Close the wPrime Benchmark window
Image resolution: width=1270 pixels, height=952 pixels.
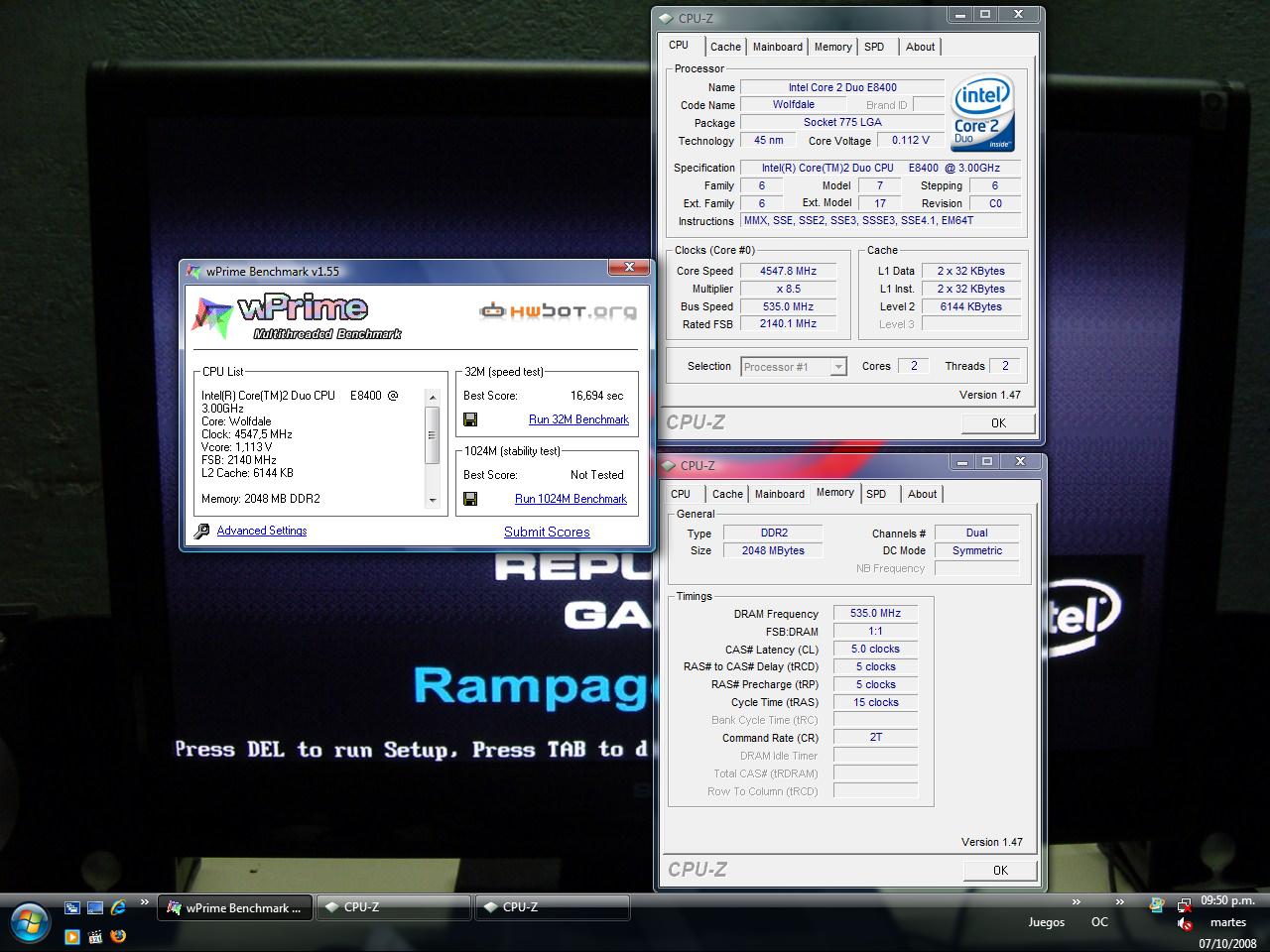click(628, 268)
